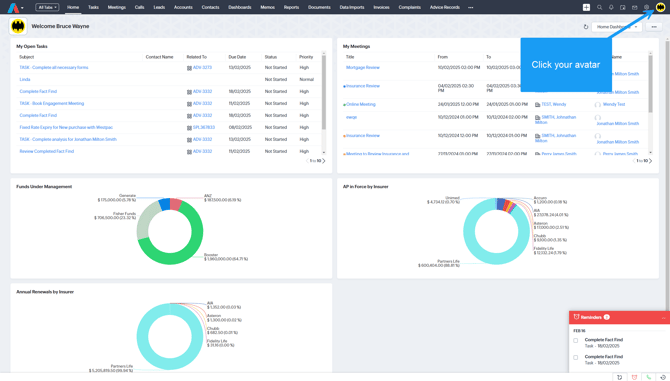Click the alarm clock icon in Reminders header
Viewport: 670px width, 381px height.
576,317
